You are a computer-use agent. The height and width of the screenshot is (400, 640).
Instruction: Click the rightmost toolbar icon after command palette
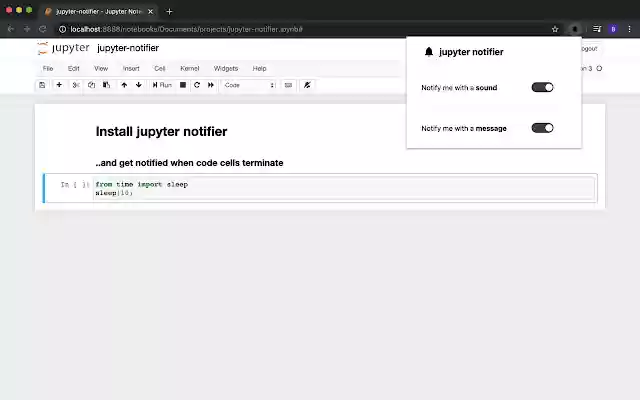307,85
